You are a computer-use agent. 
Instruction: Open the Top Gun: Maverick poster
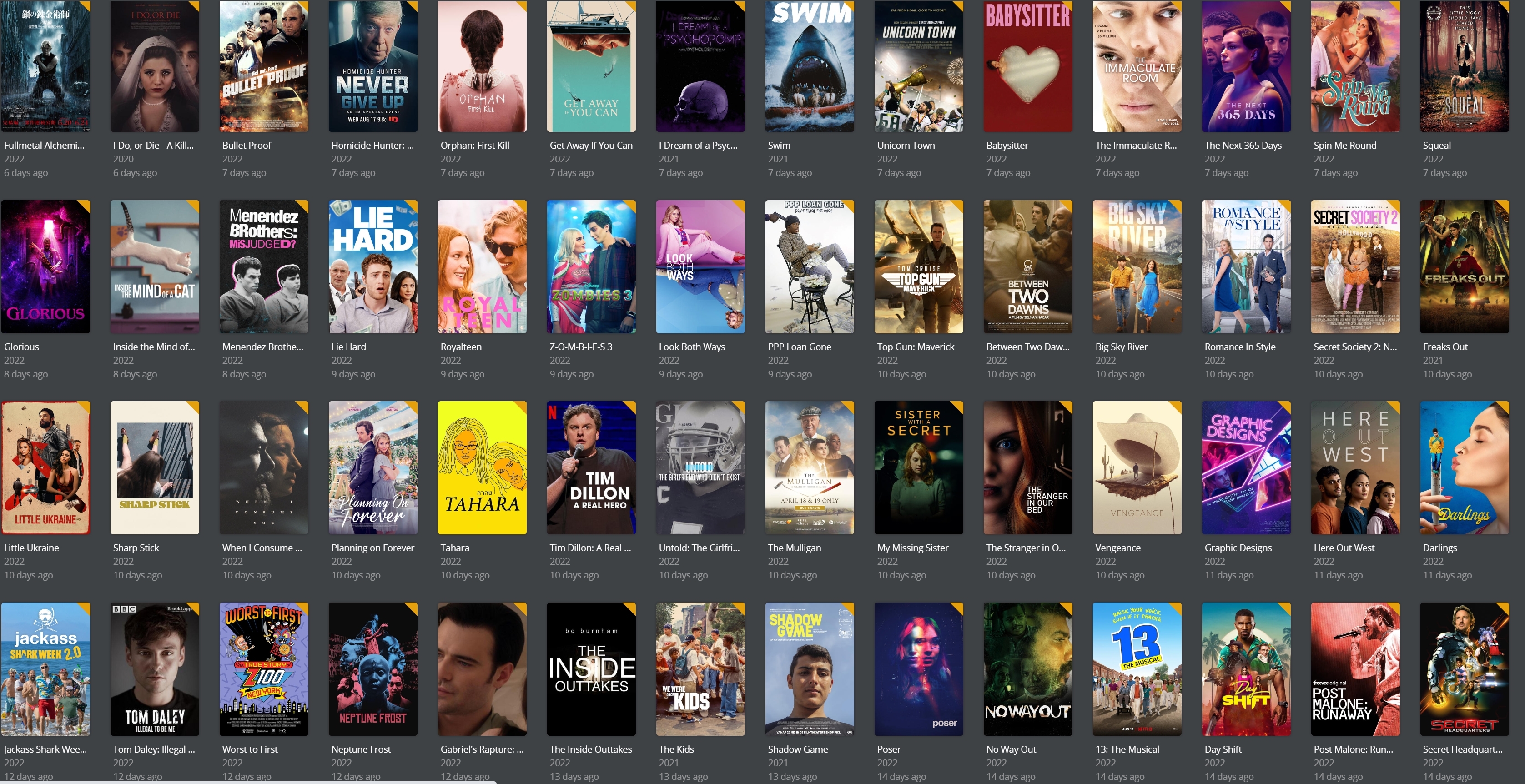pos(918,266)
